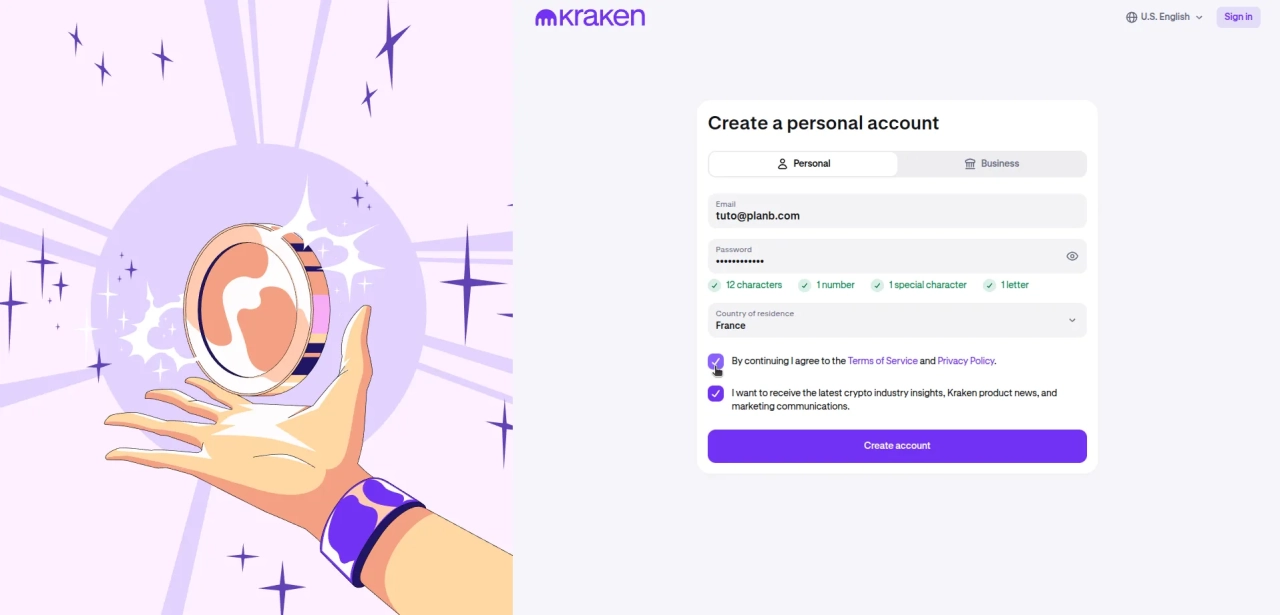Open the Privacy Policy link

966,361
